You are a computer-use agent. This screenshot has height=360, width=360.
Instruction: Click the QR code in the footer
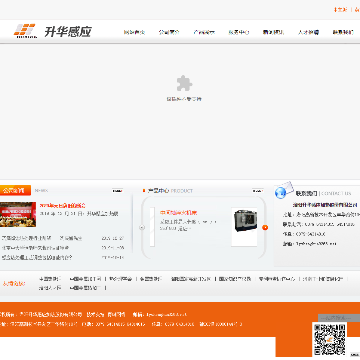(x=329, y=339)
